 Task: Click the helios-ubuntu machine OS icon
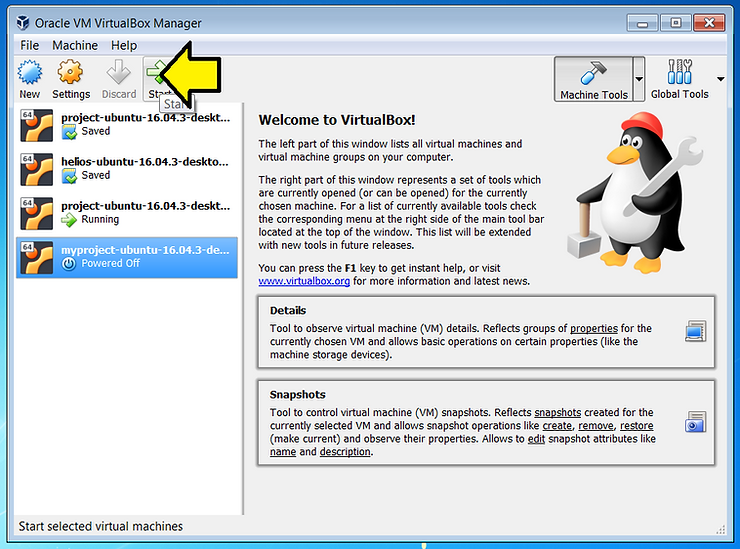click(x=36, y=169)
